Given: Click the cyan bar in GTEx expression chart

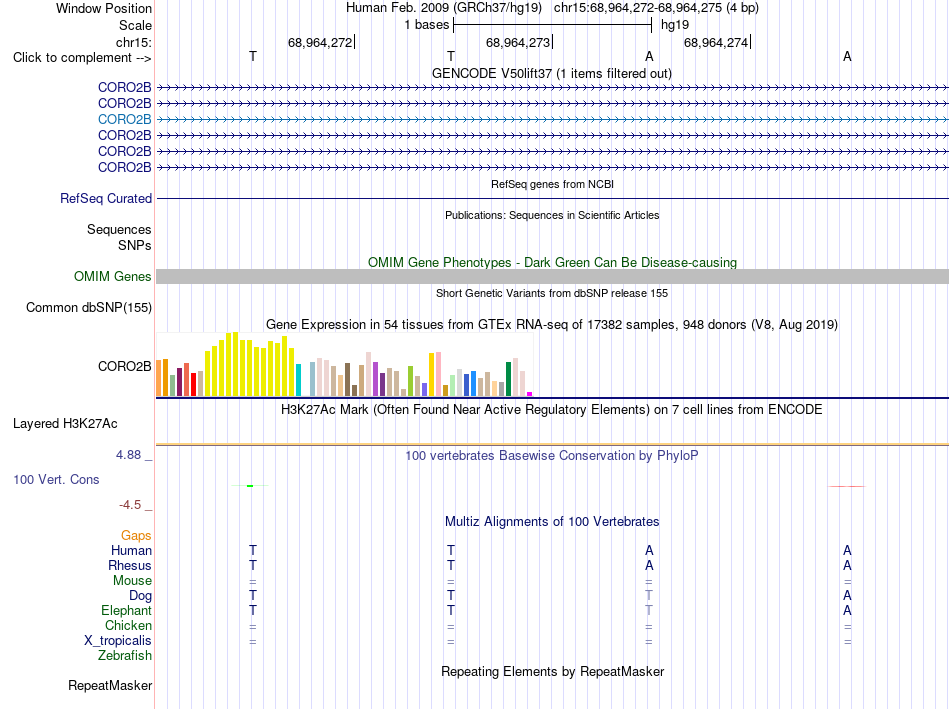Looking at the screenshot, I should [x=298, y=380].
